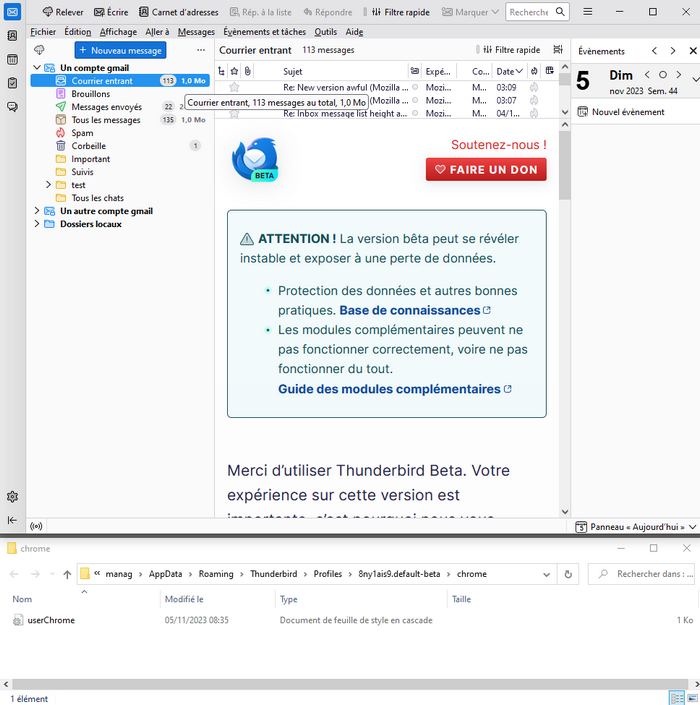
Task: Click the Thunderbird search field
Action: click(x=528, y=12)
